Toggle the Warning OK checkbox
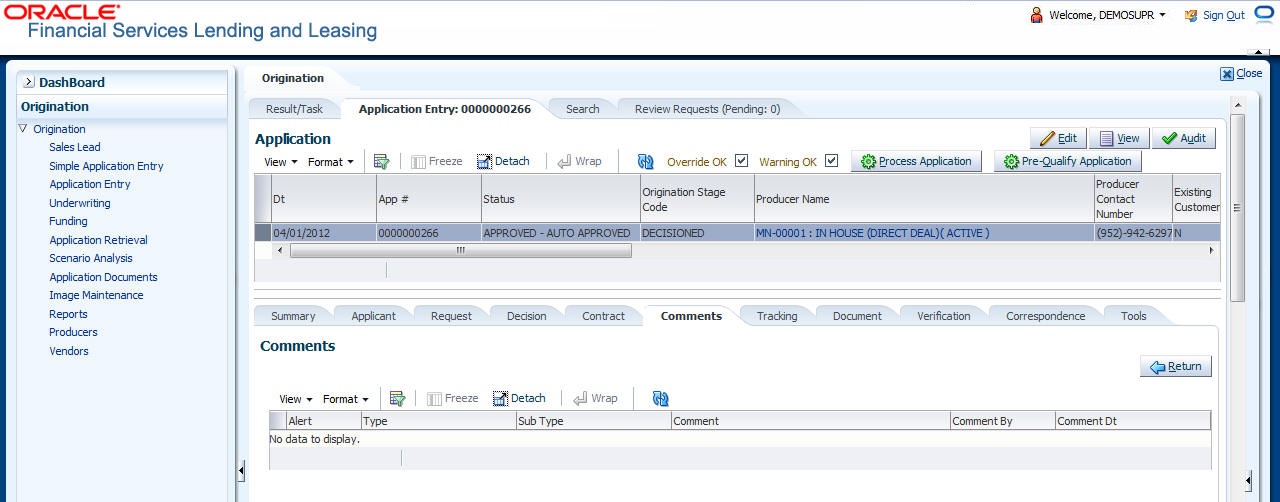This screenshot has height=502, width=1280. [x=831, y=161]
